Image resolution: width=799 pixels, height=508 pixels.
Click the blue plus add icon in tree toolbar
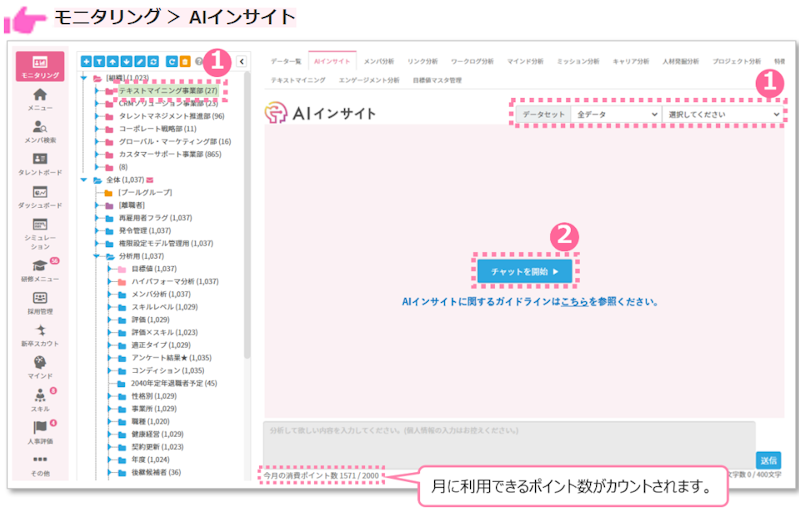click(86, 62)
